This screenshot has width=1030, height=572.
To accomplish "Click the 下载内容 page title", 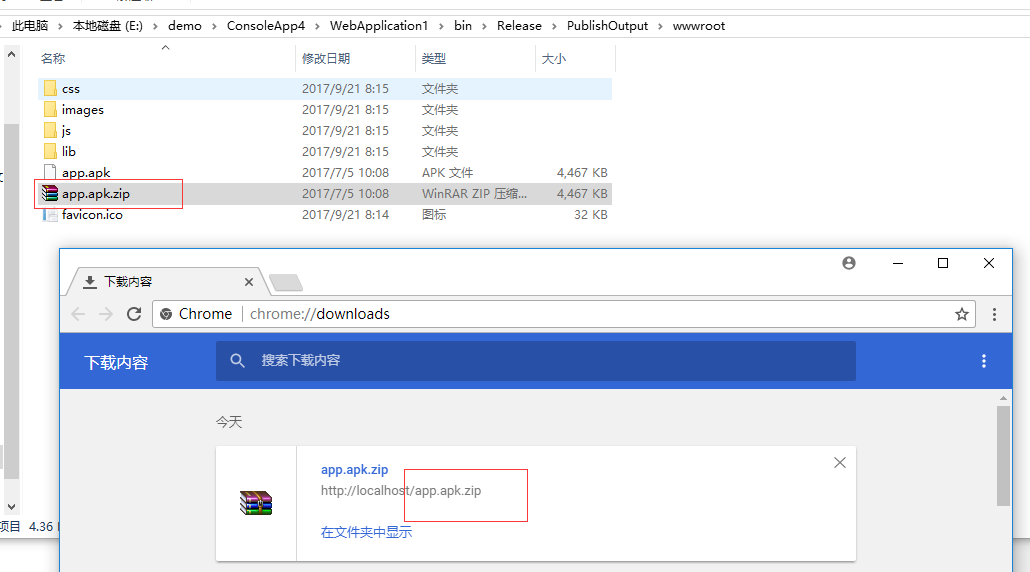I will (116, 363).
